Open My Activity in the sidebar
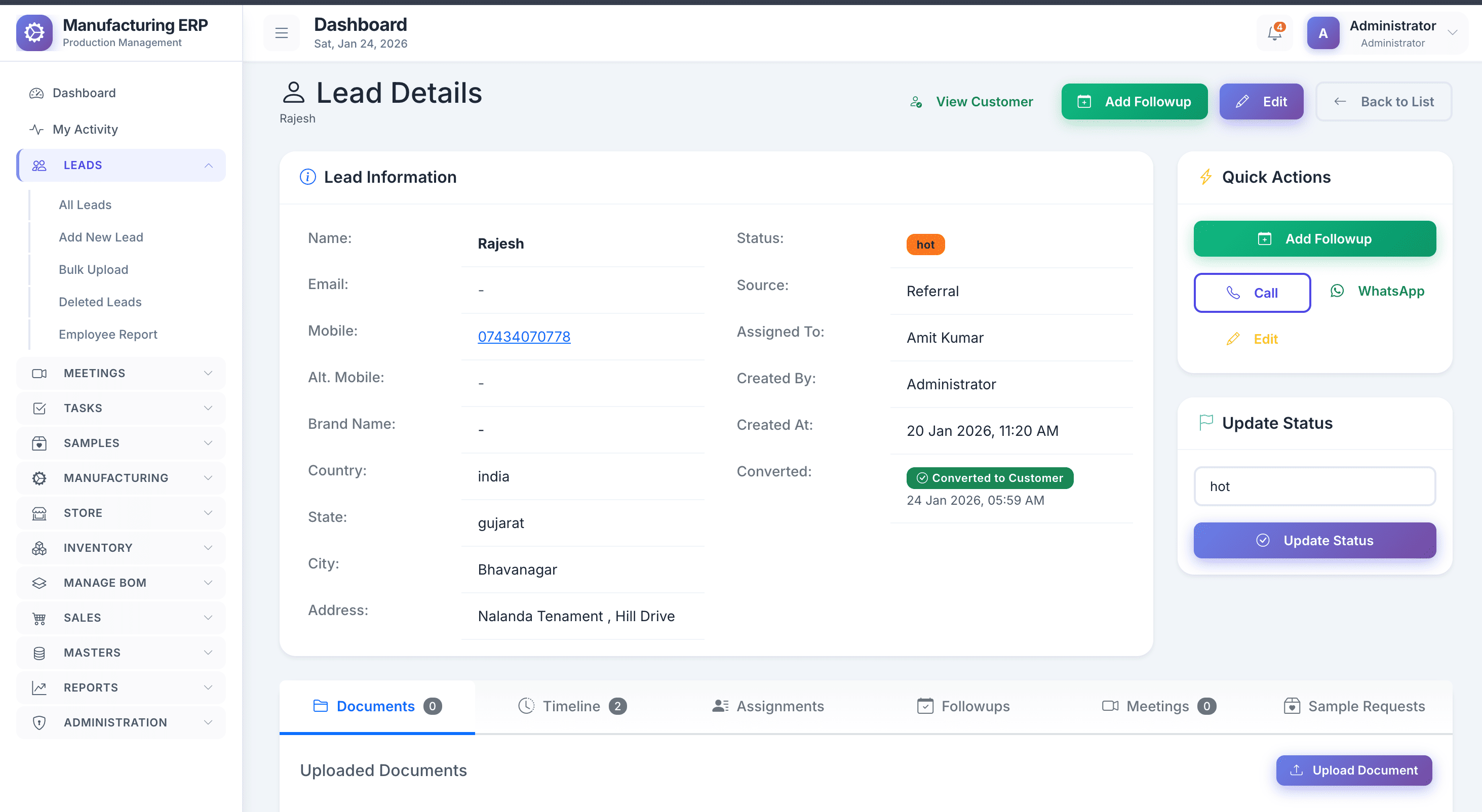This screenshot has height=812, width=1482. [85, 130]
